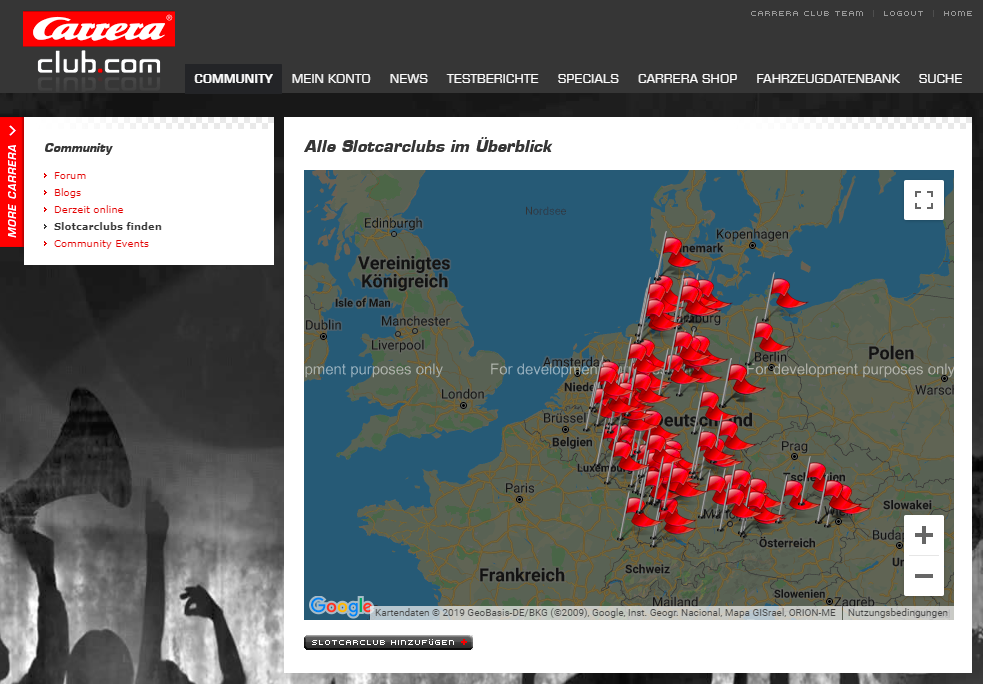This screenshot has height=684, width=983.
Task: Click the "Belgien" map label
Action: pyautogui.click(x=572, y=442)
